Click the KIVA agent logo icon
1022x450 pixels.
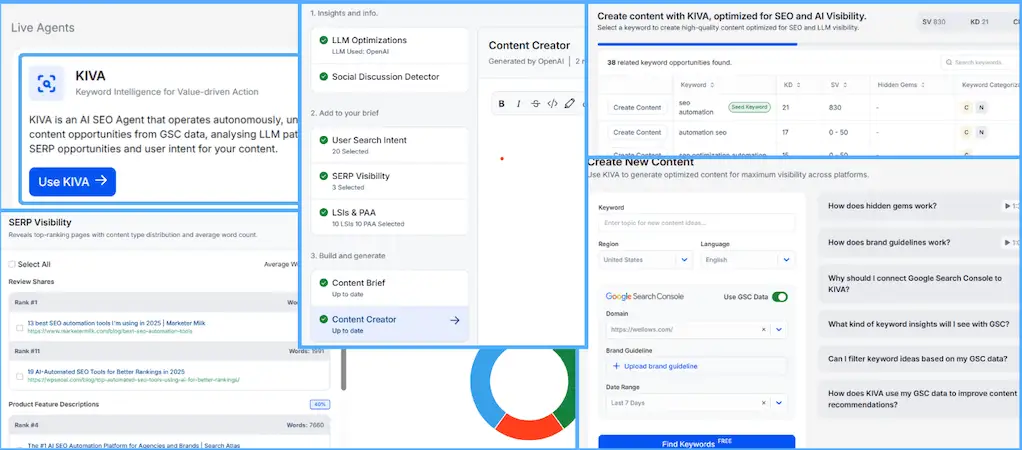[47, 83]
